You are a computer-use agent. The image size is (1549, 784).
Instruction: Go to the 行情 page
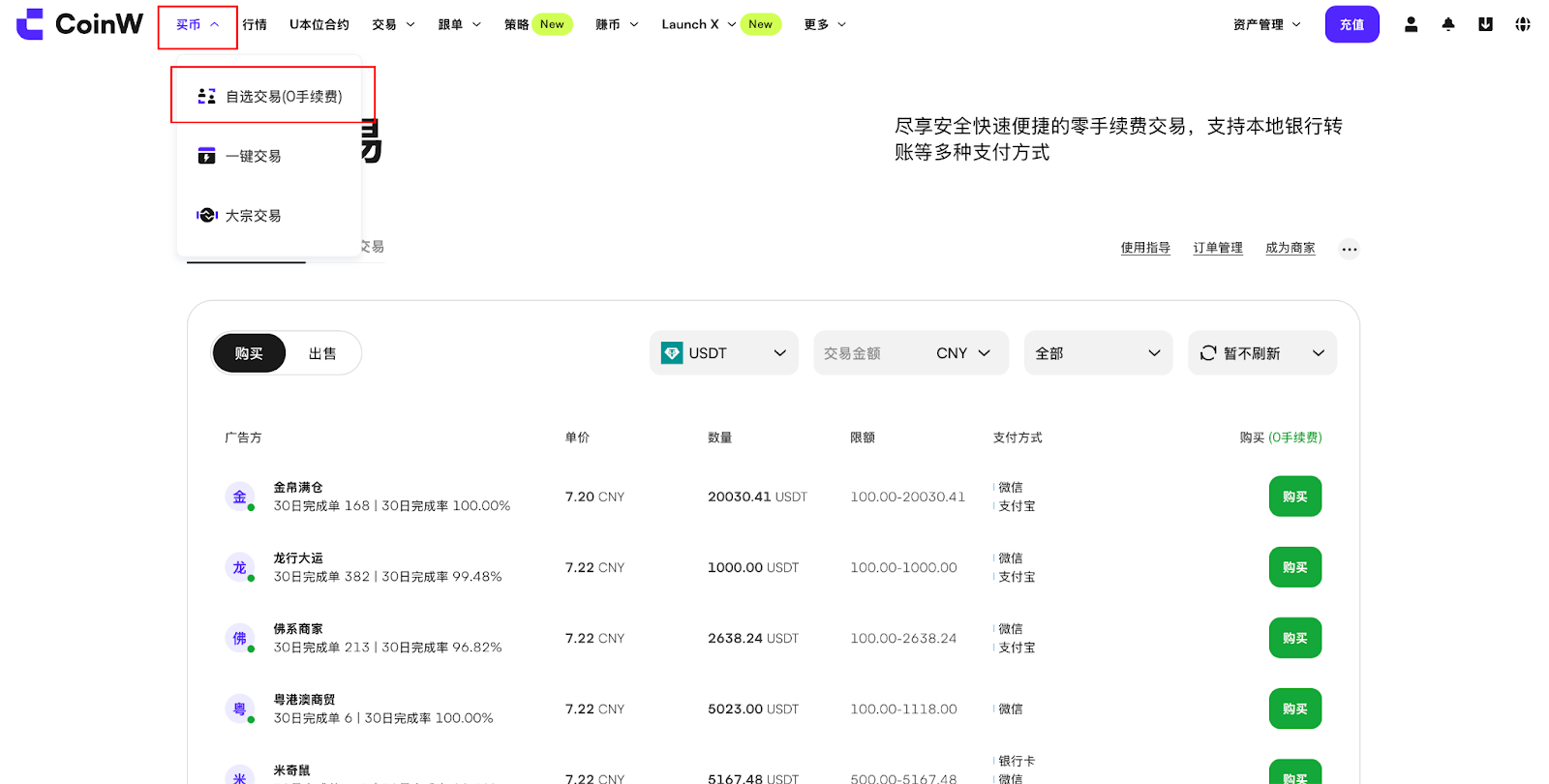255,25
